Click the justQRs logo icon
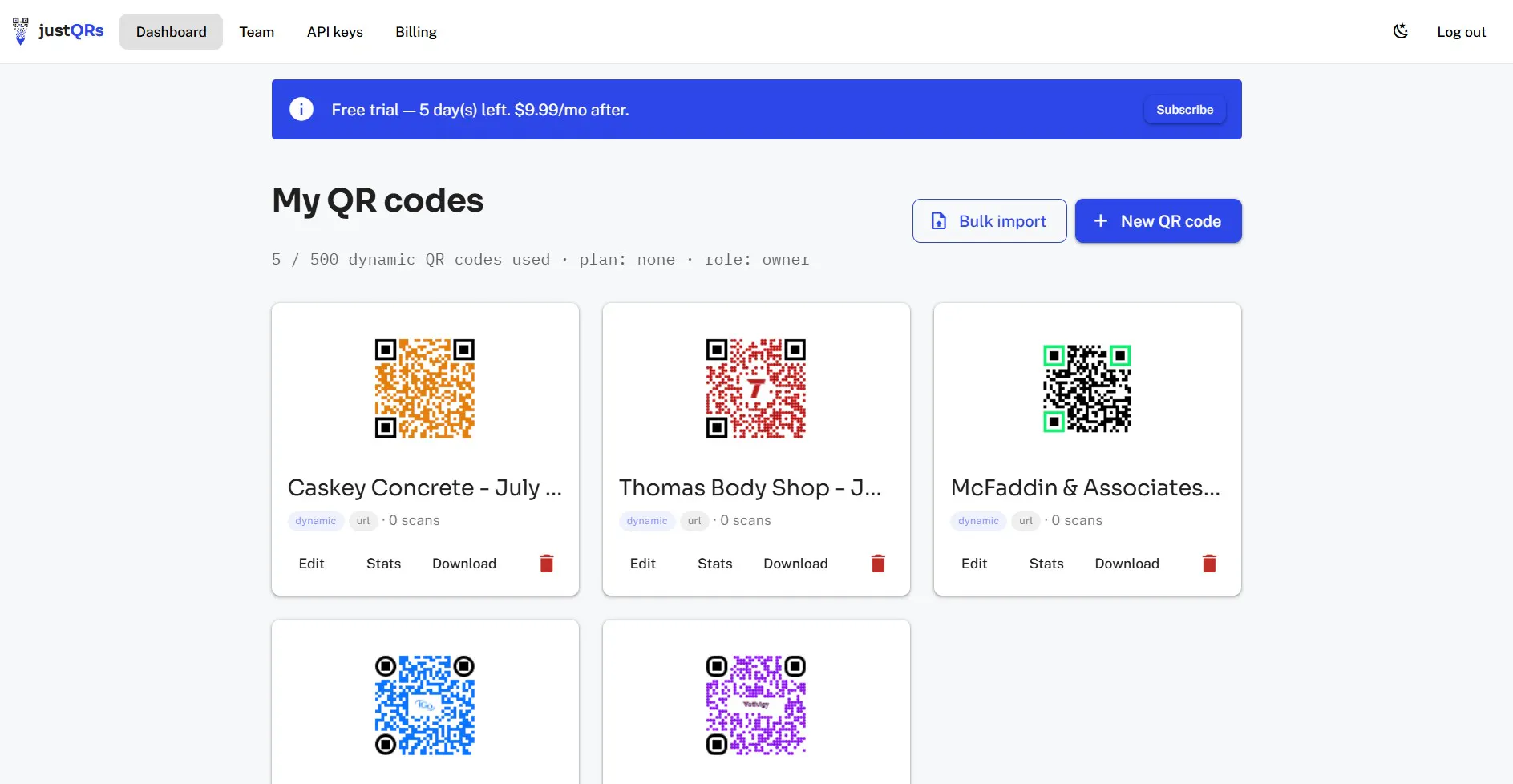This screenshot has width=1513, height=784. click(21, 31)
